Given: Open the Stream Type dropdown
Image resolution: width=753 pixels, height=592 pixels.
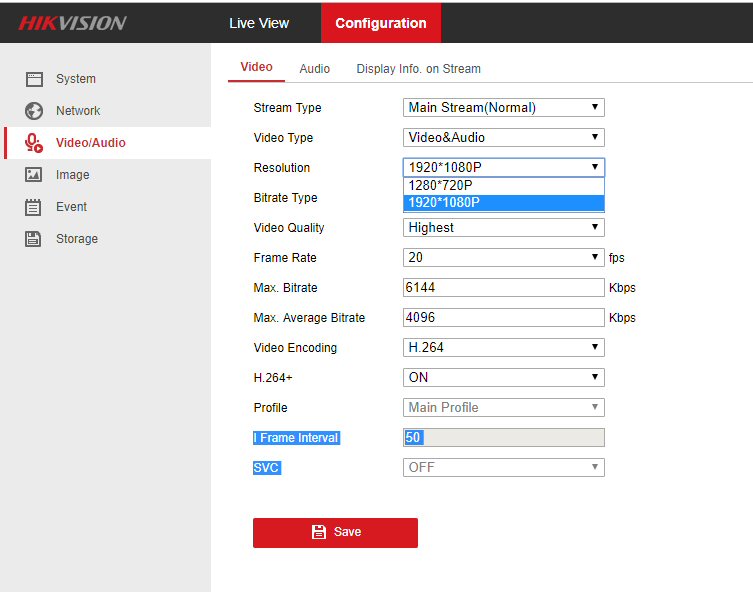Looking at the screenshot, I should 503,108.
